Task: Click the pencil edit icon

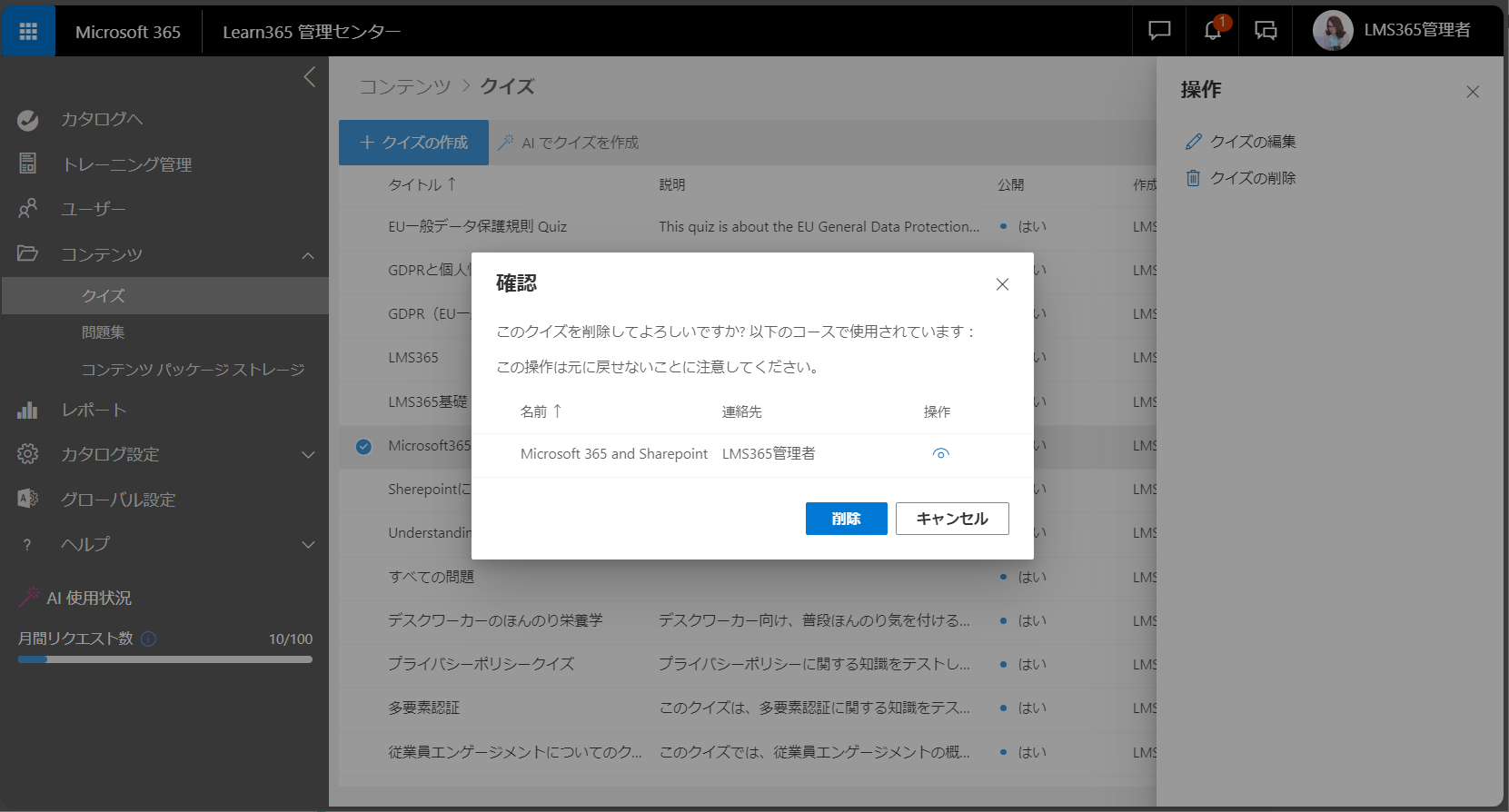Action: 1194,142
